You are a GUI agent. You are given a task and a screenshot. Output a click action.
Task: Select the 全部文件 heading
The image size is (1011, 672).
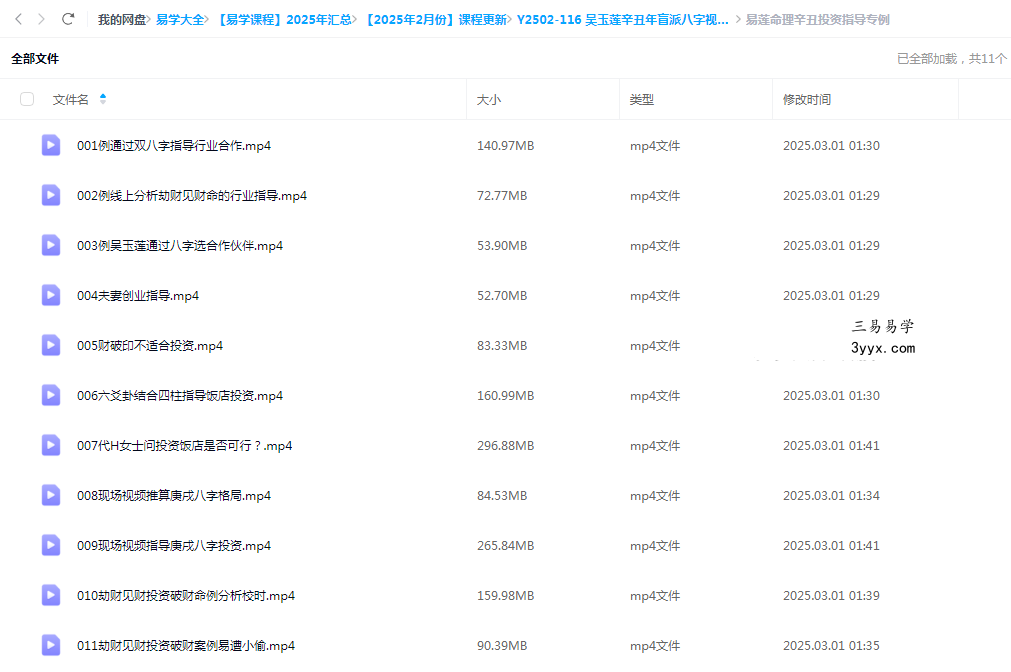[x=35, y=59]
